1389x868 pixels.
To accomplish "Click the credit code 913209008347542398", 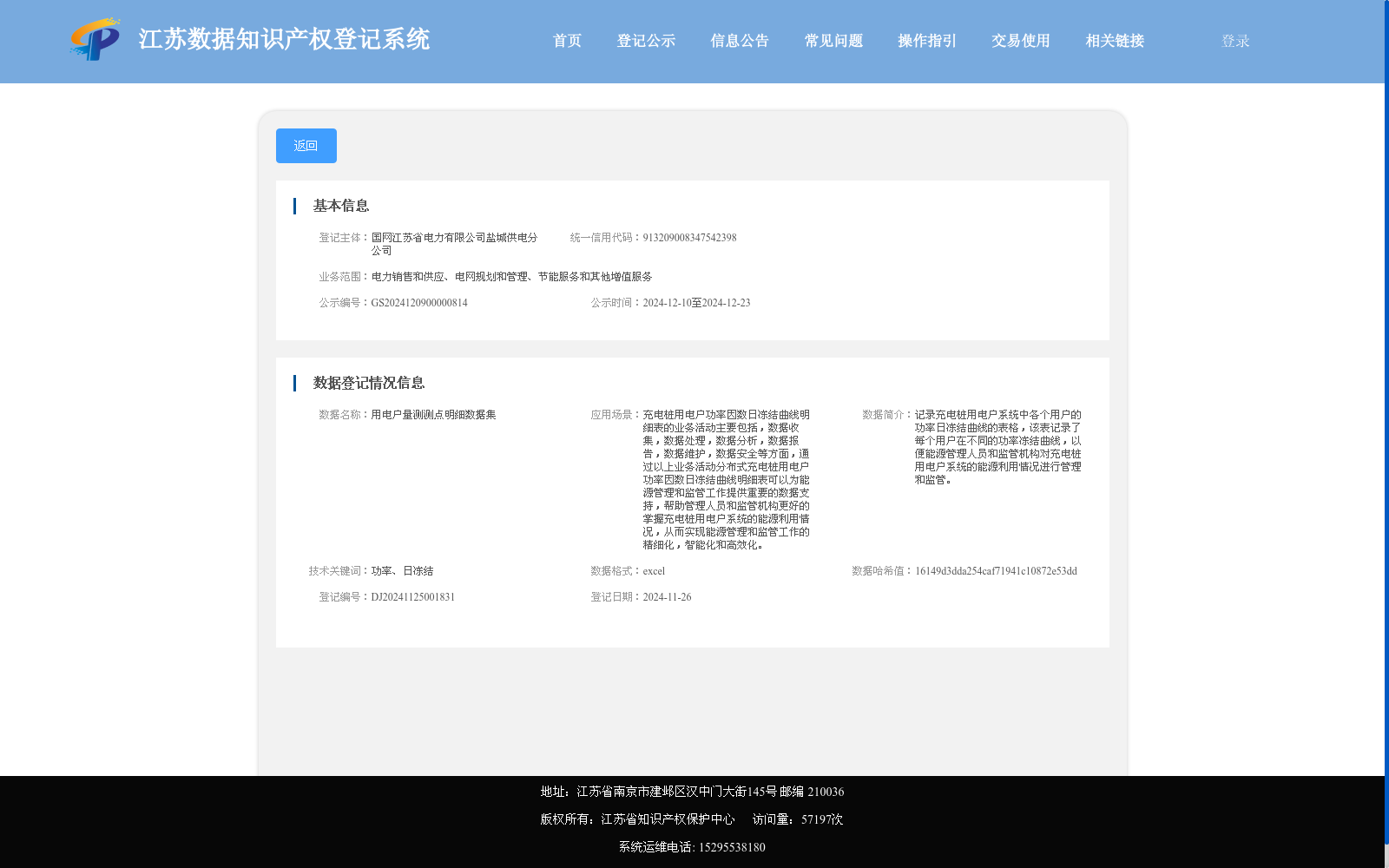I will coord(689,238).
